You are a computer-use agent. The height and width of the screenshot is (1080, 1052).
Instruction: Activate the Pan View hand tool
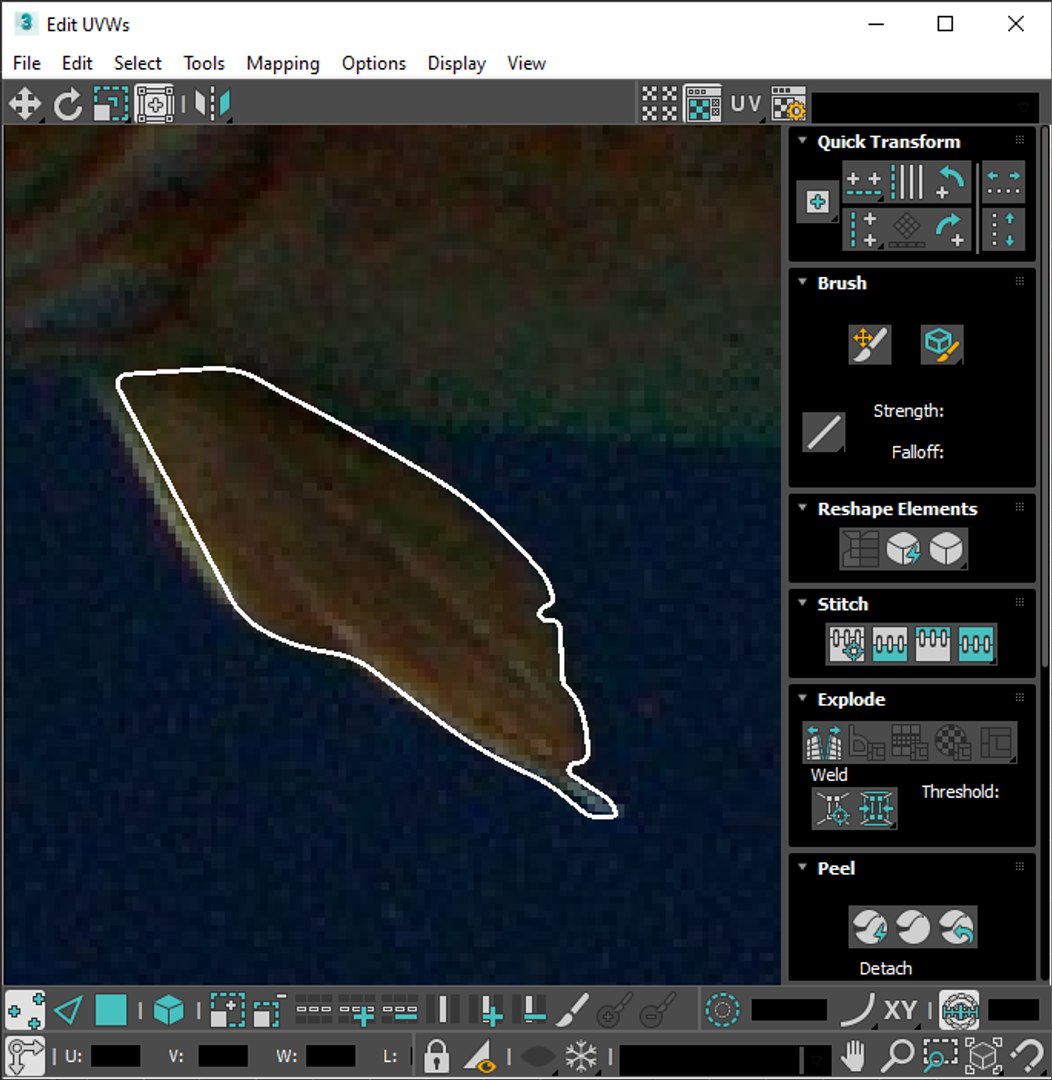(x=854, y=1055)
